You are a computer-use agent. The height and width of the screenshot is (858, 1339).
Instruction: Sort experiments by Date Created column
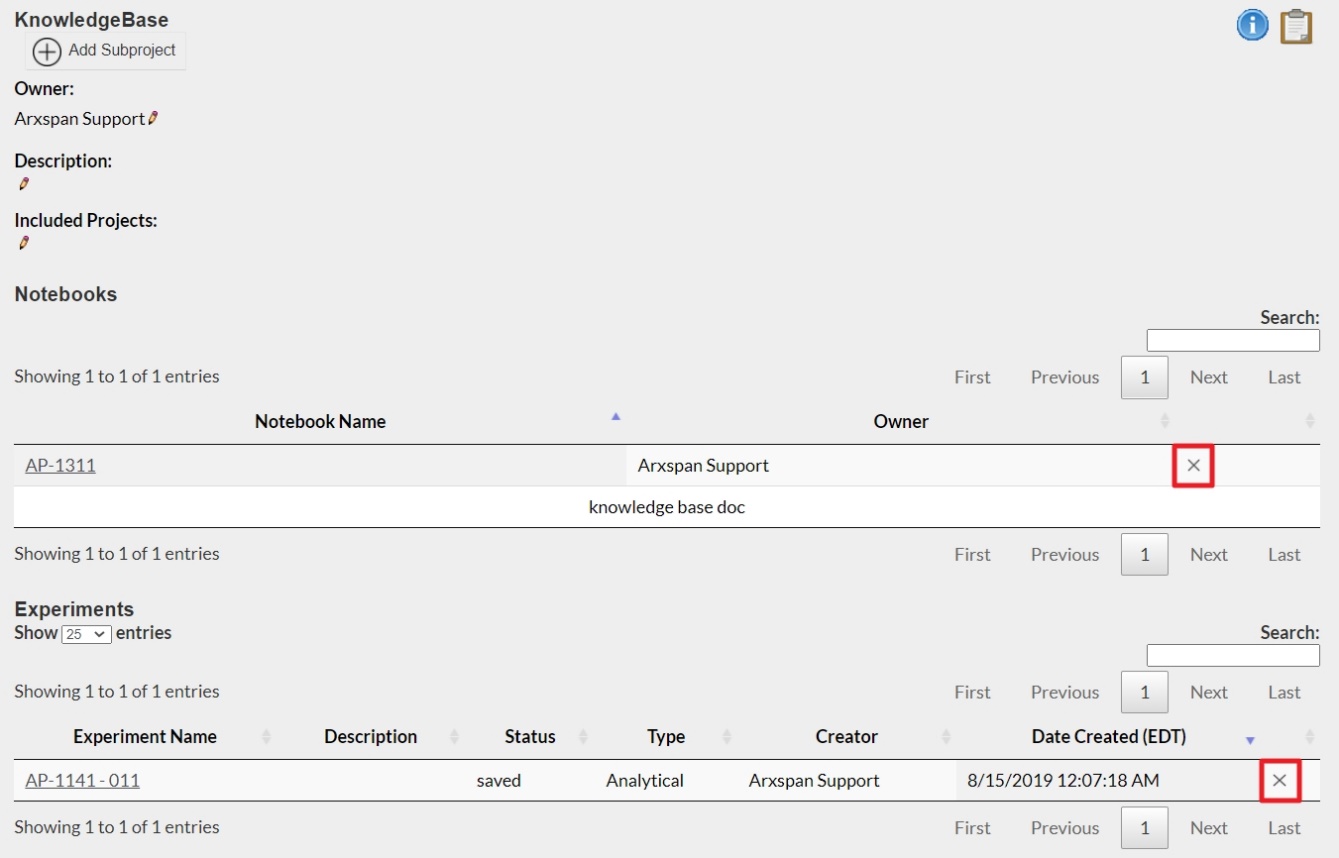pos(1108,737)
